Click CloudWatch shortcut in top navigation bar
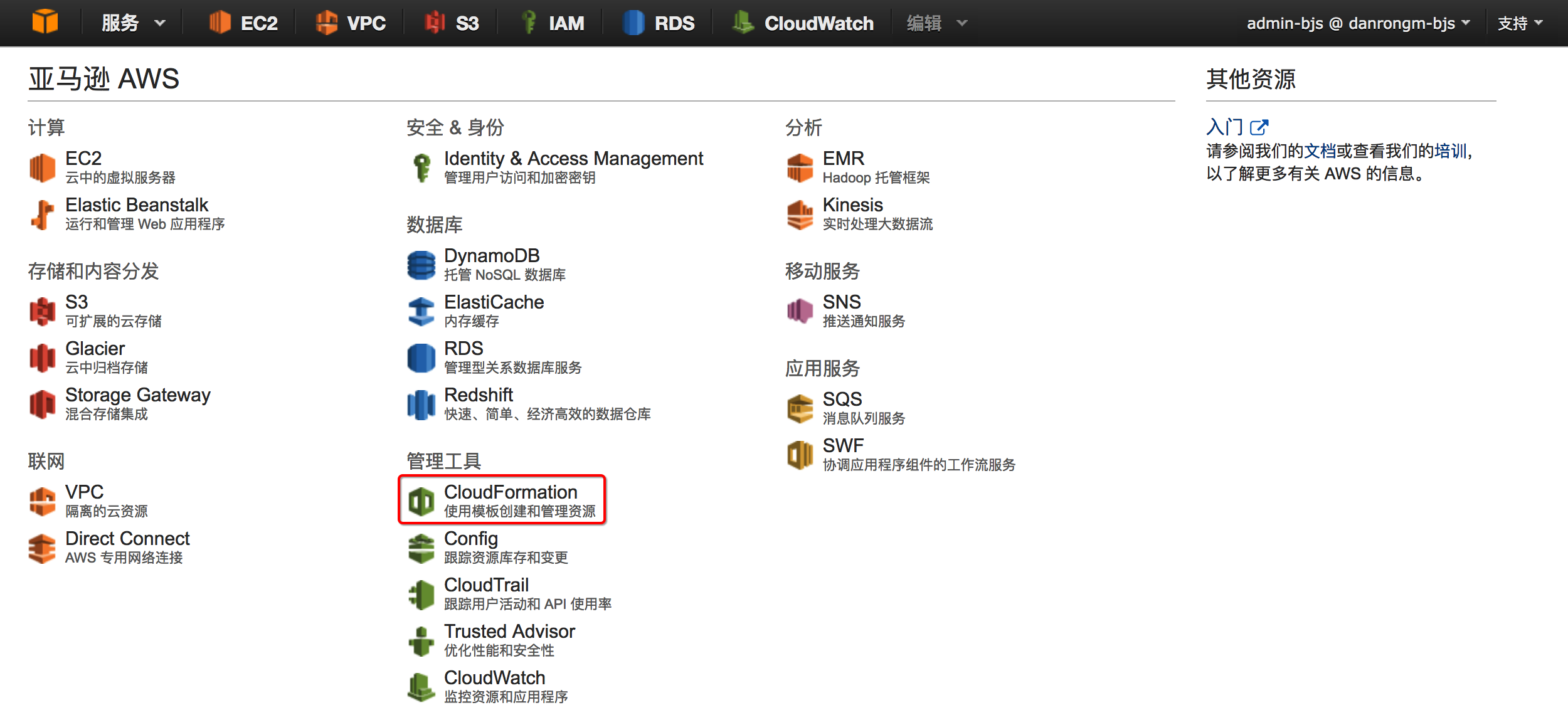The image size is (1568, 720). (803, 23)
